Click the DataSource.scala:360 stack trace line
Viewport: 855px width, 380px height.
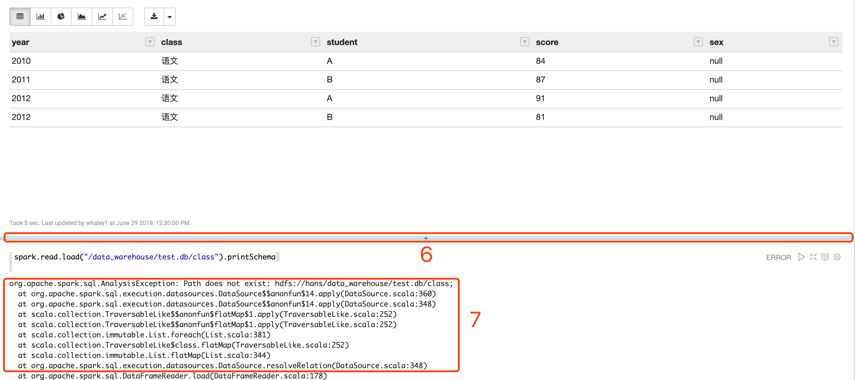[x=227, y=294]
